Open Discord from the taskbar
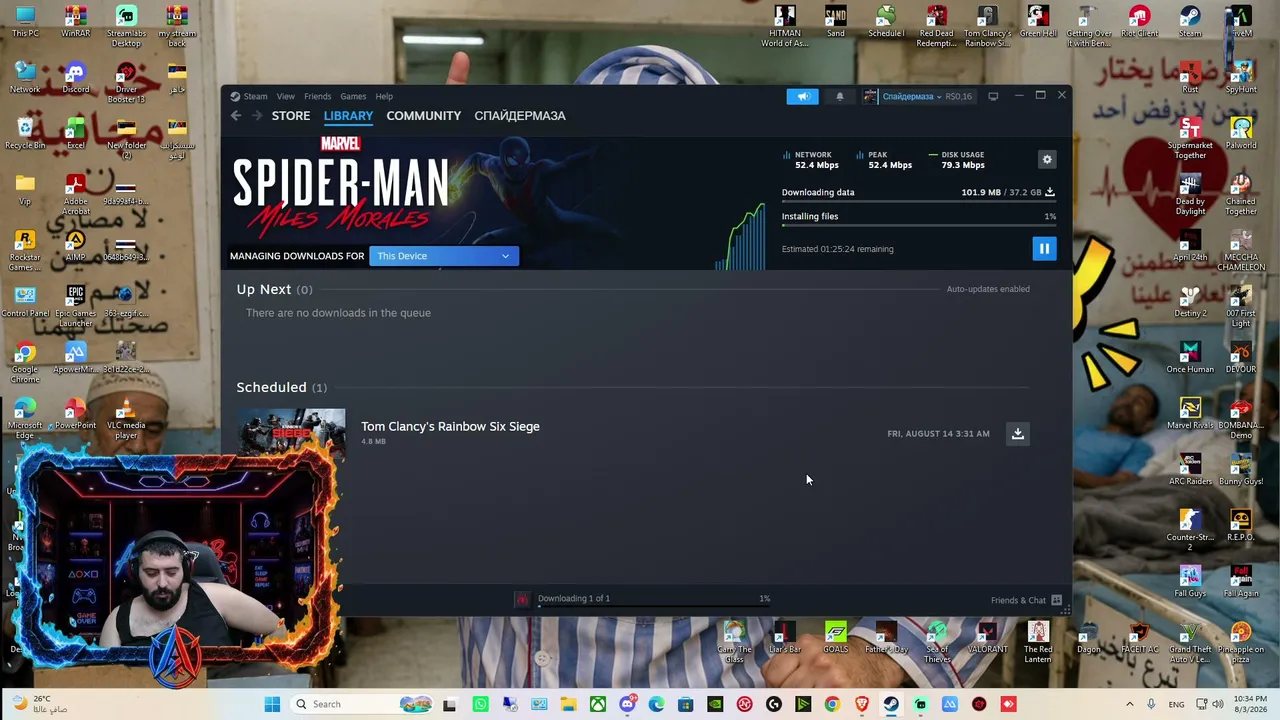The height and width of the screenshot is (720, 1280). point(627,704)
